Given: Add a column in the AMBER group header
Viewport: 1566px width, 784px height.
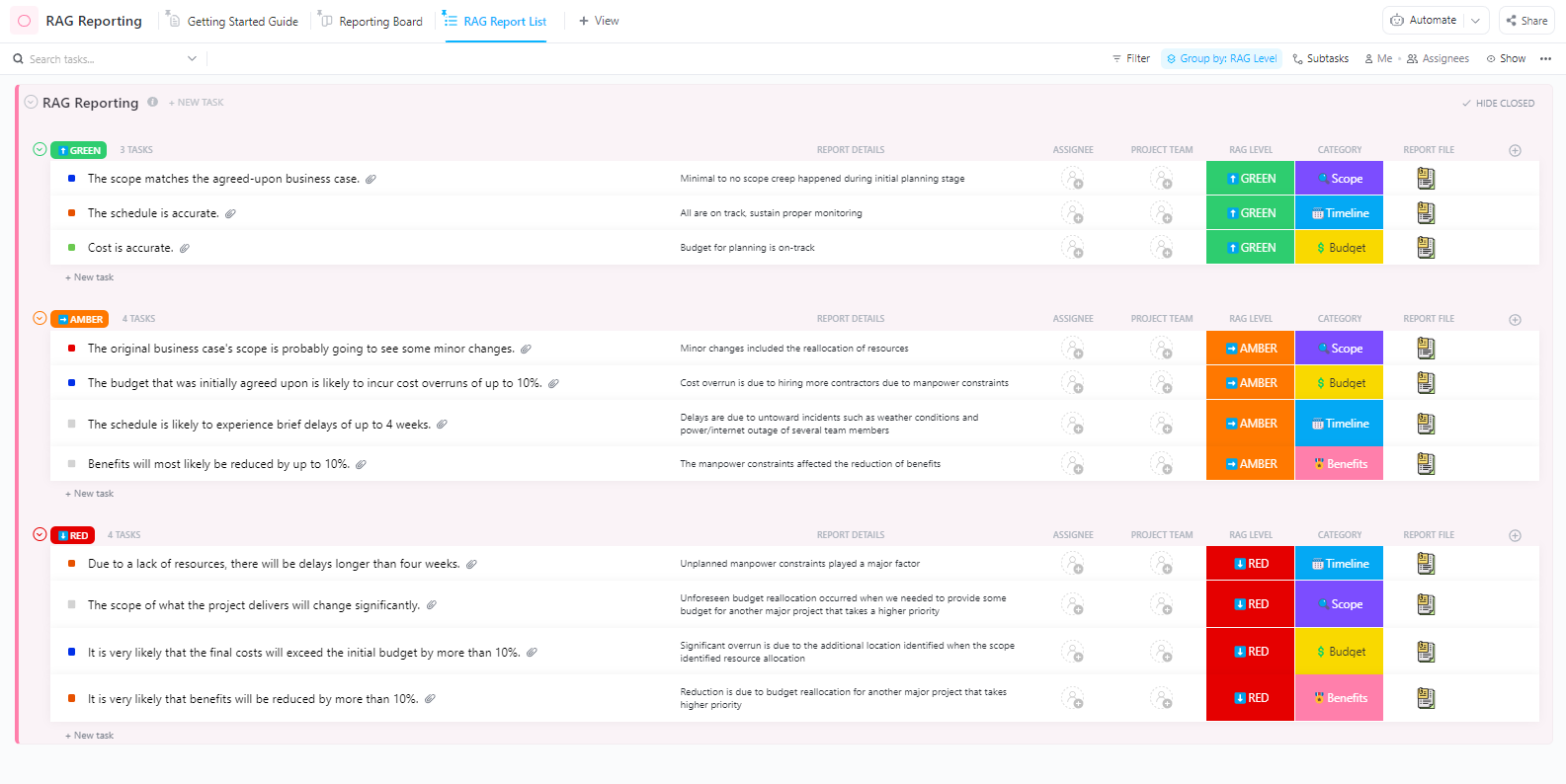Looking at the screenshot, I should coord(1515,319).
